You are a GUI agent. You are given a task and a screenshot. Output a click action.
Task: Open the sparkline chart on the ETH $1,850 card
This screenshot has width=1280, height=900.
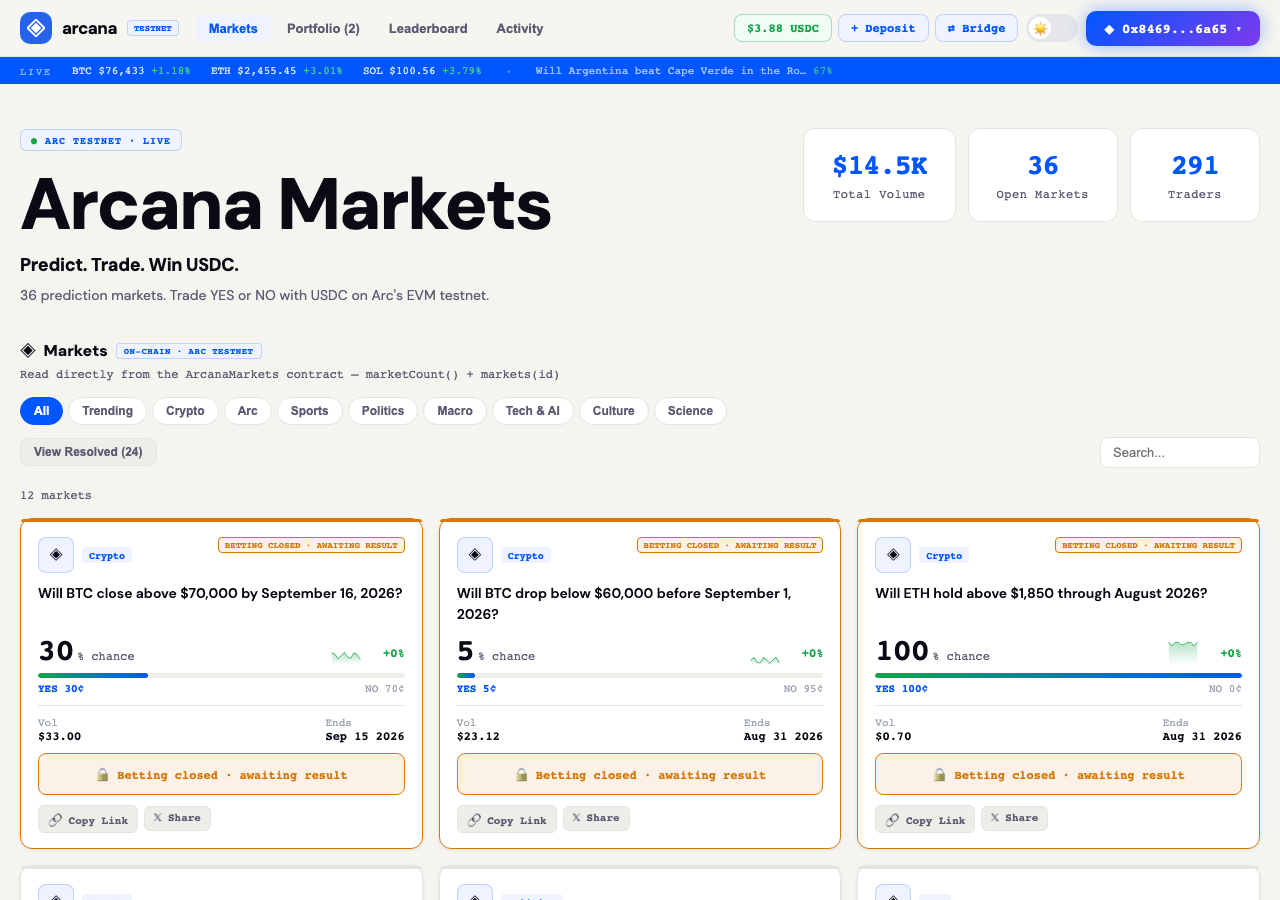1183,652
